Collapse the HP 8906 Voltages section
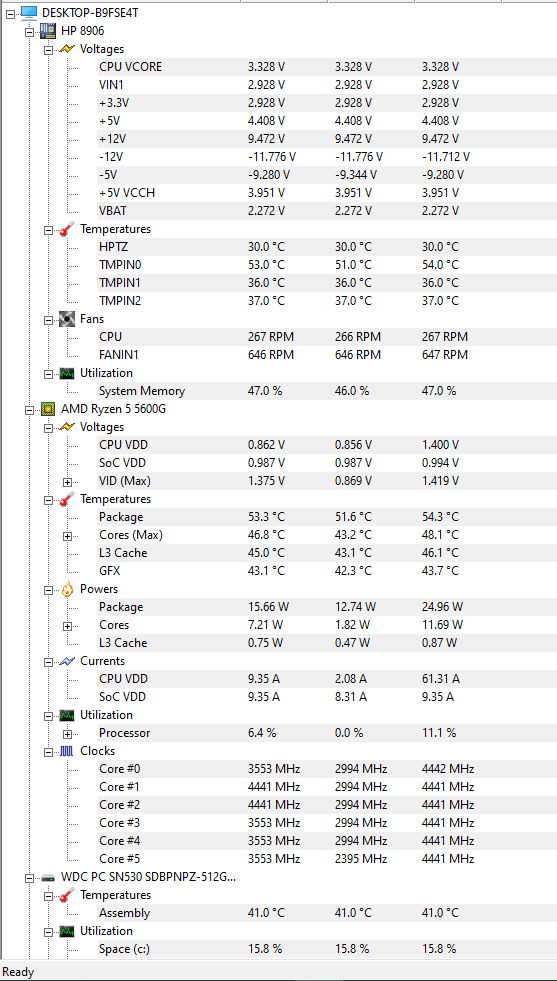Viewport: 557px width, 981px height. point(48,49)
